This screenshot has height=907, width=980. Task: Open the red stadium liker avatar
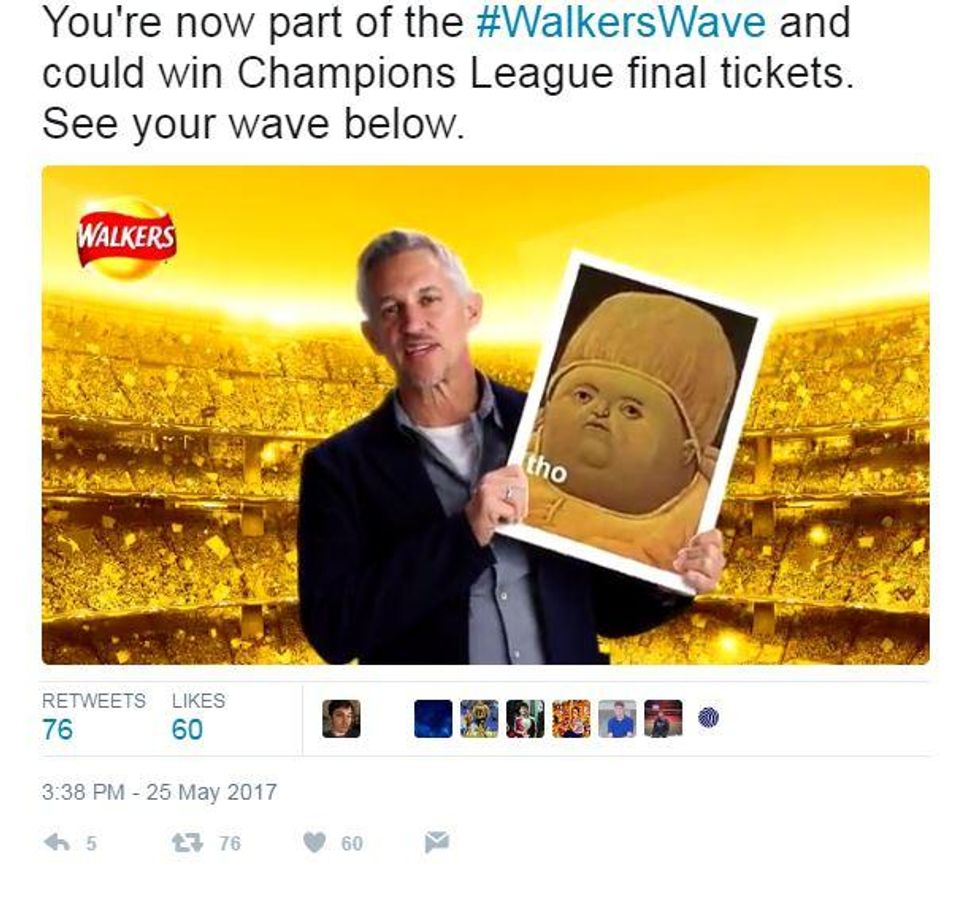click(x=663, y=719)
